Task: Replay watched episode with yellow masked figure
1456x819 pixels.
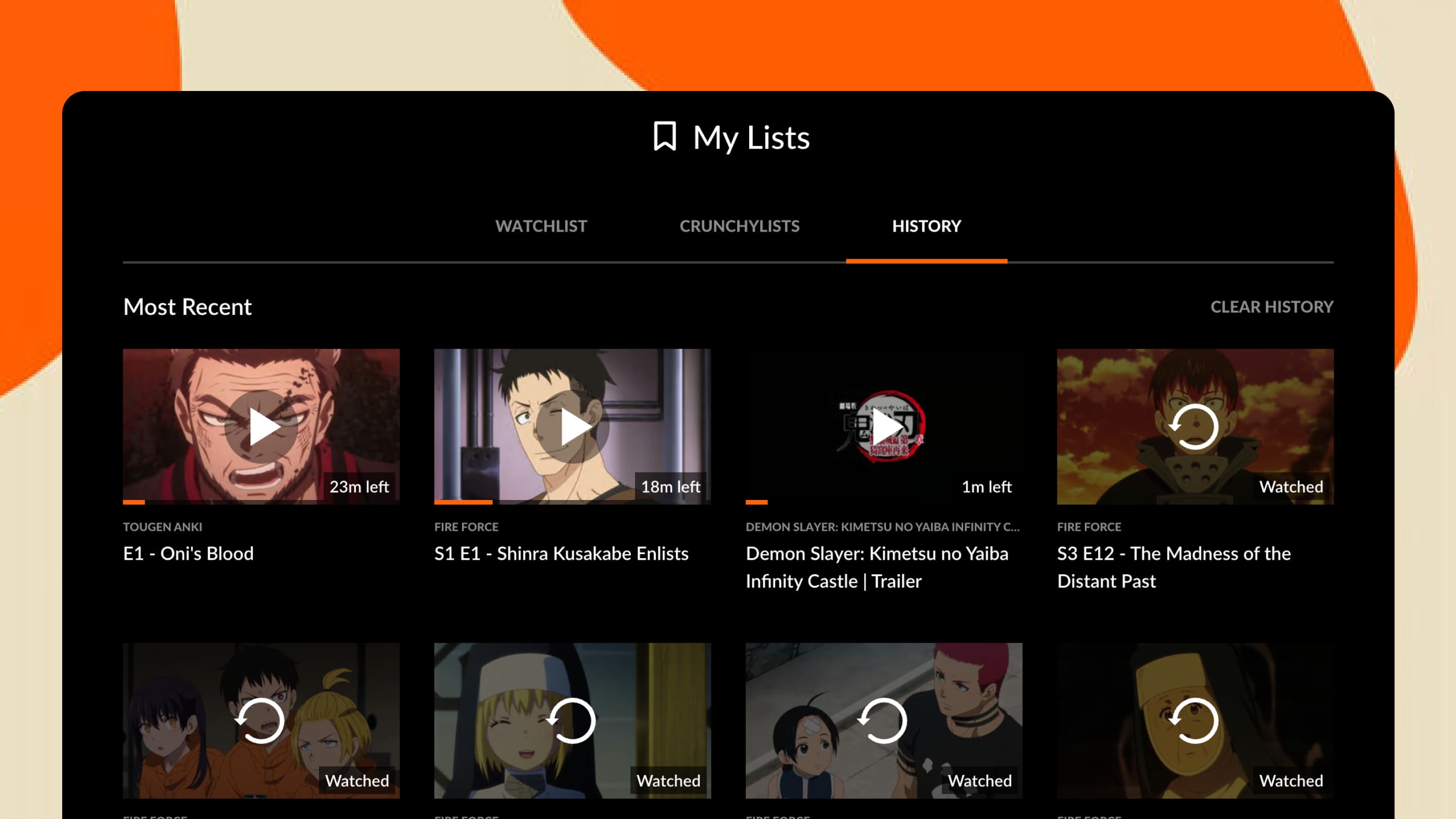Action: click(1194, 720)
